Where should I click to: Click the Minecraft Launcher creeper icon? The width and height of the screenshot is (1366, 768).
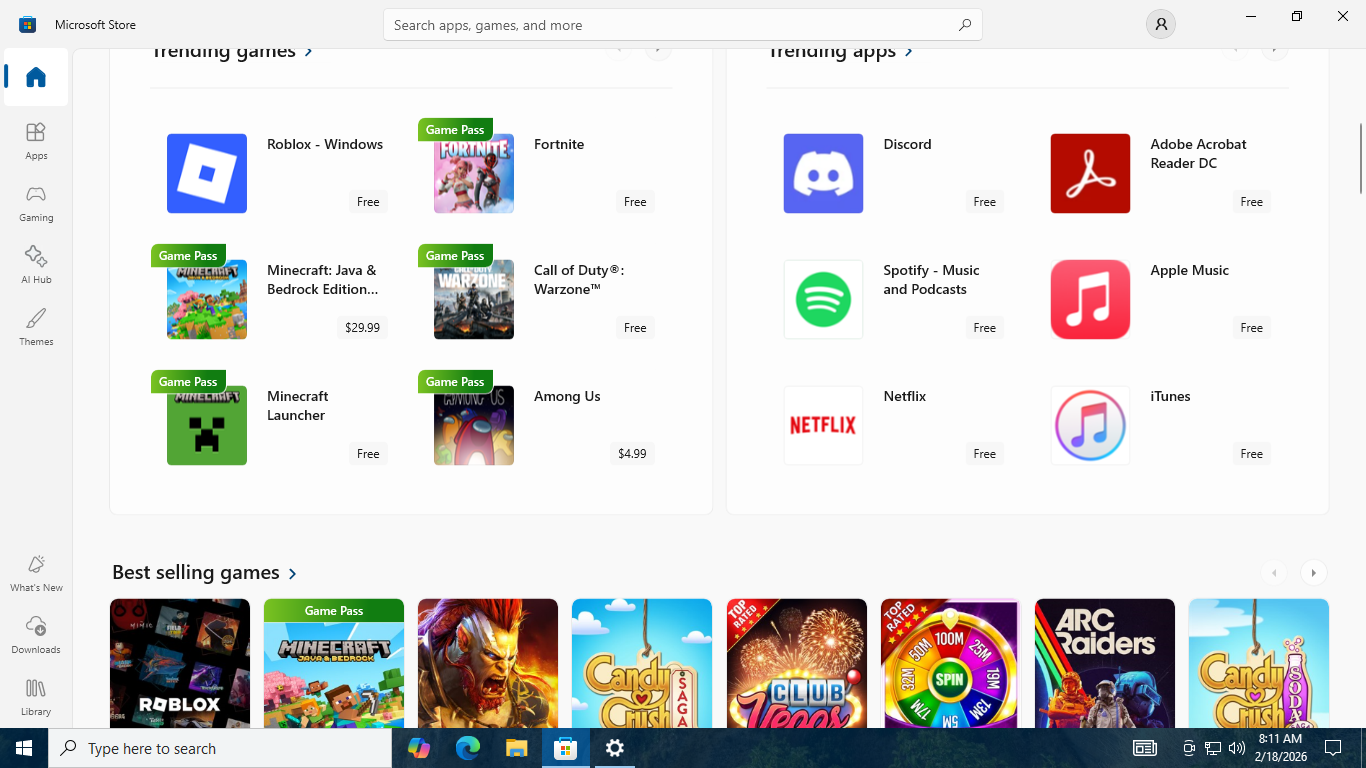pos(207,425)
